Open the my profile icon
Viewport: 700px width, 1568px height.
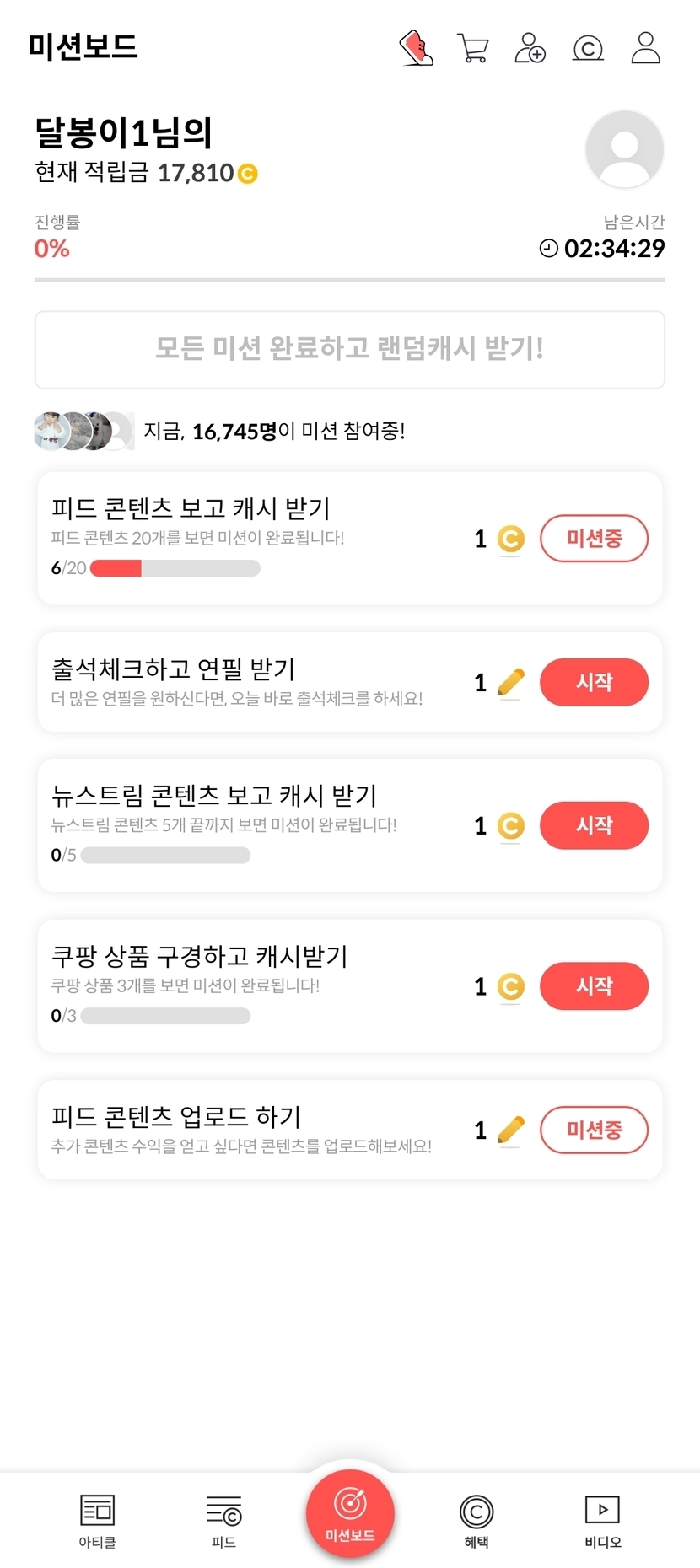(646, 48)
